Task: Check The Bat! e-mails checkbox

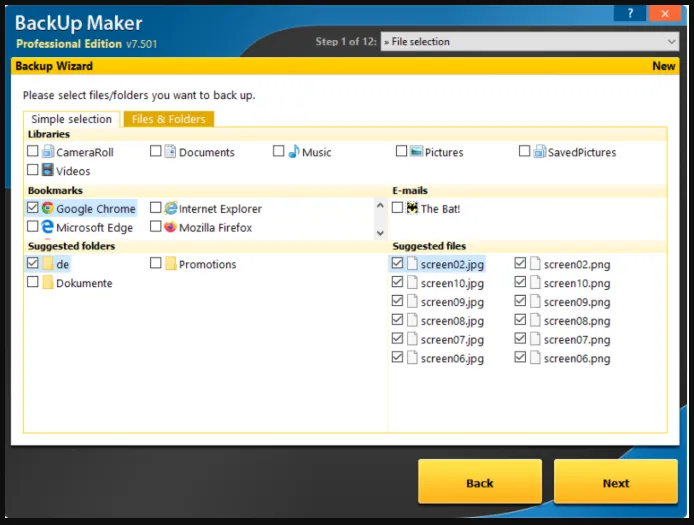Action: pos(397,208)
